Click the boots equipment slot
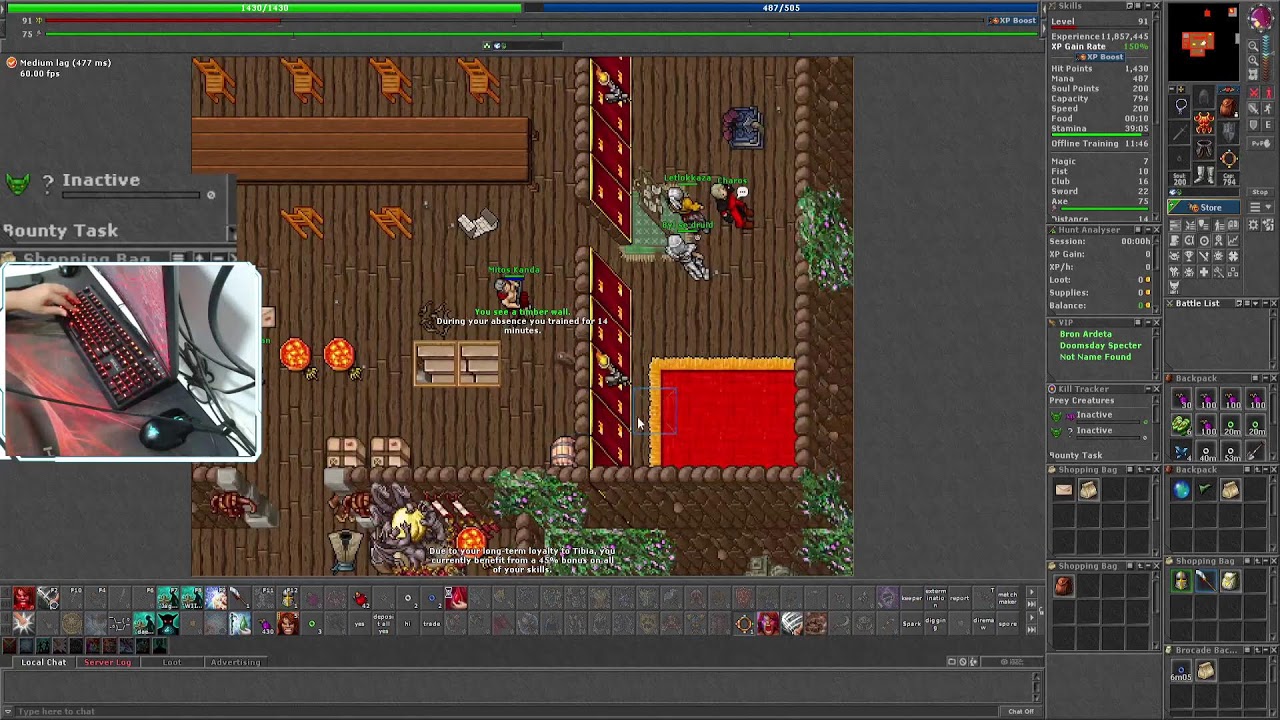The width and height of the screenshot is (1280, 720). coord(1204,174)
